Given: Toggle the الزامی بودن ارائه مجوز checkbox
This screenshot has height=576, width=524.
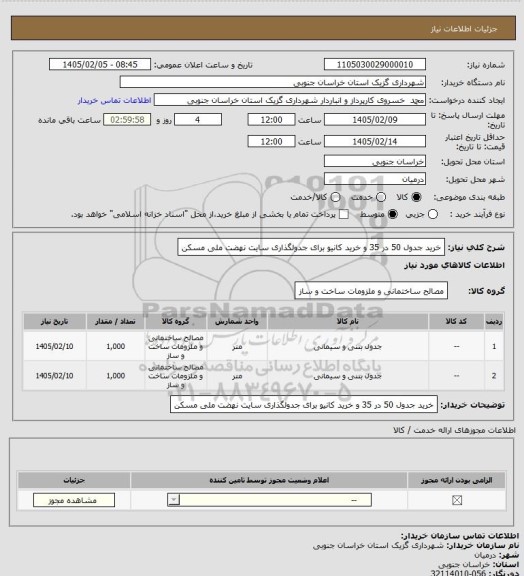Looking at the screenshot, I should pos(457,500).
